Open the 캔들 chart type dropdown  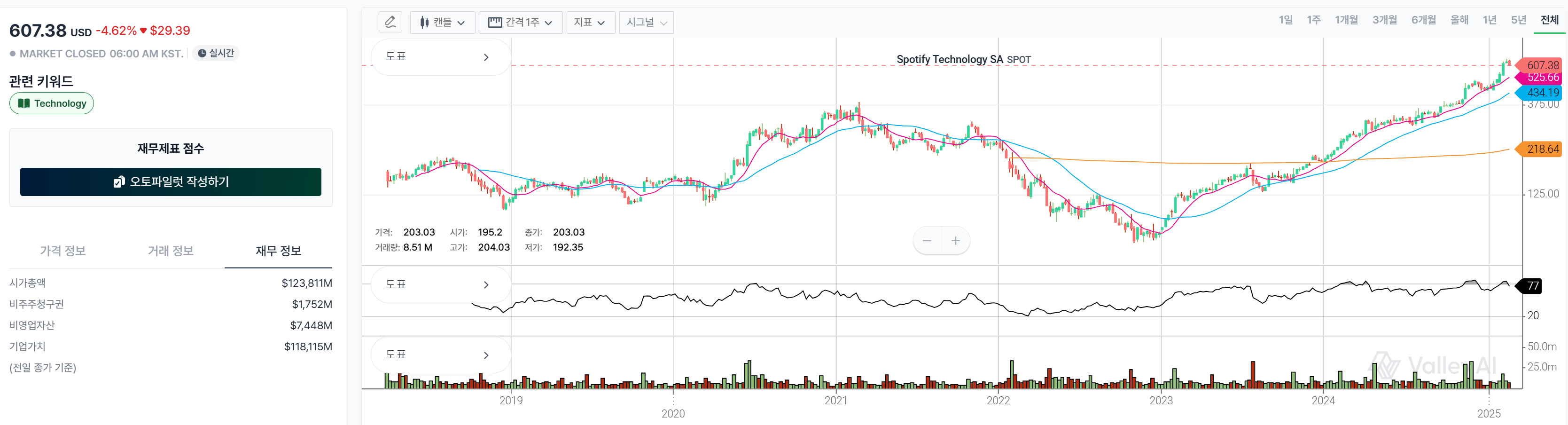click(x=442, y=23)
